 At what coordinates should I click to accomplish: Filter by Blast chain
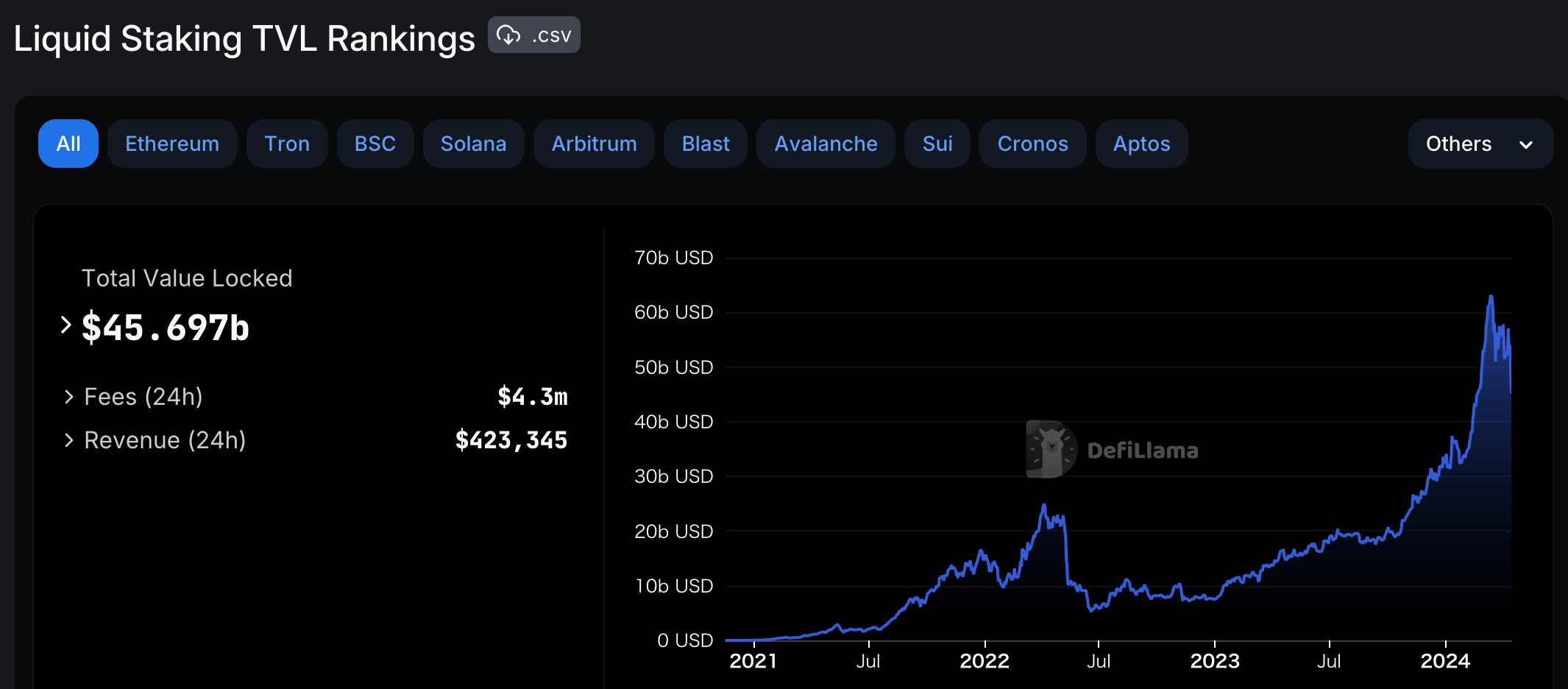click(706, 144)
